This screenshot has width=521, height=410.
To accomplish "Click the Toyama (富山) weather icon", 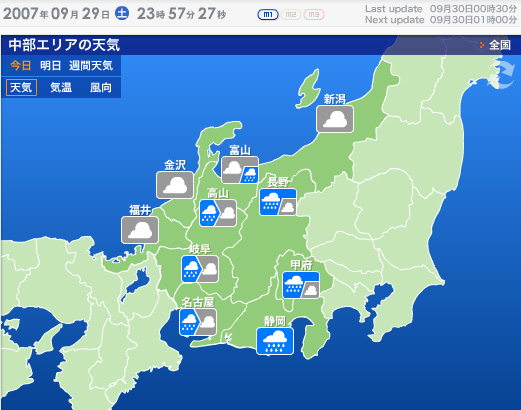I will (x=240, y=170).
